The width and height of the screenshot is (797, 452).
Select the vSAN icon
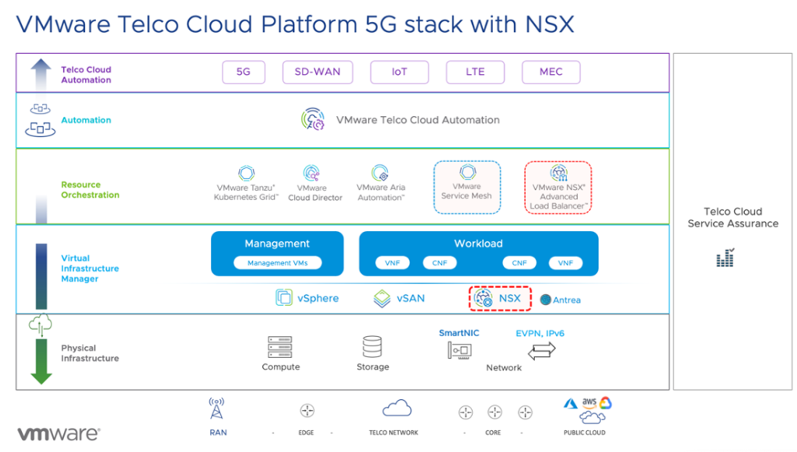click(382, 298)
